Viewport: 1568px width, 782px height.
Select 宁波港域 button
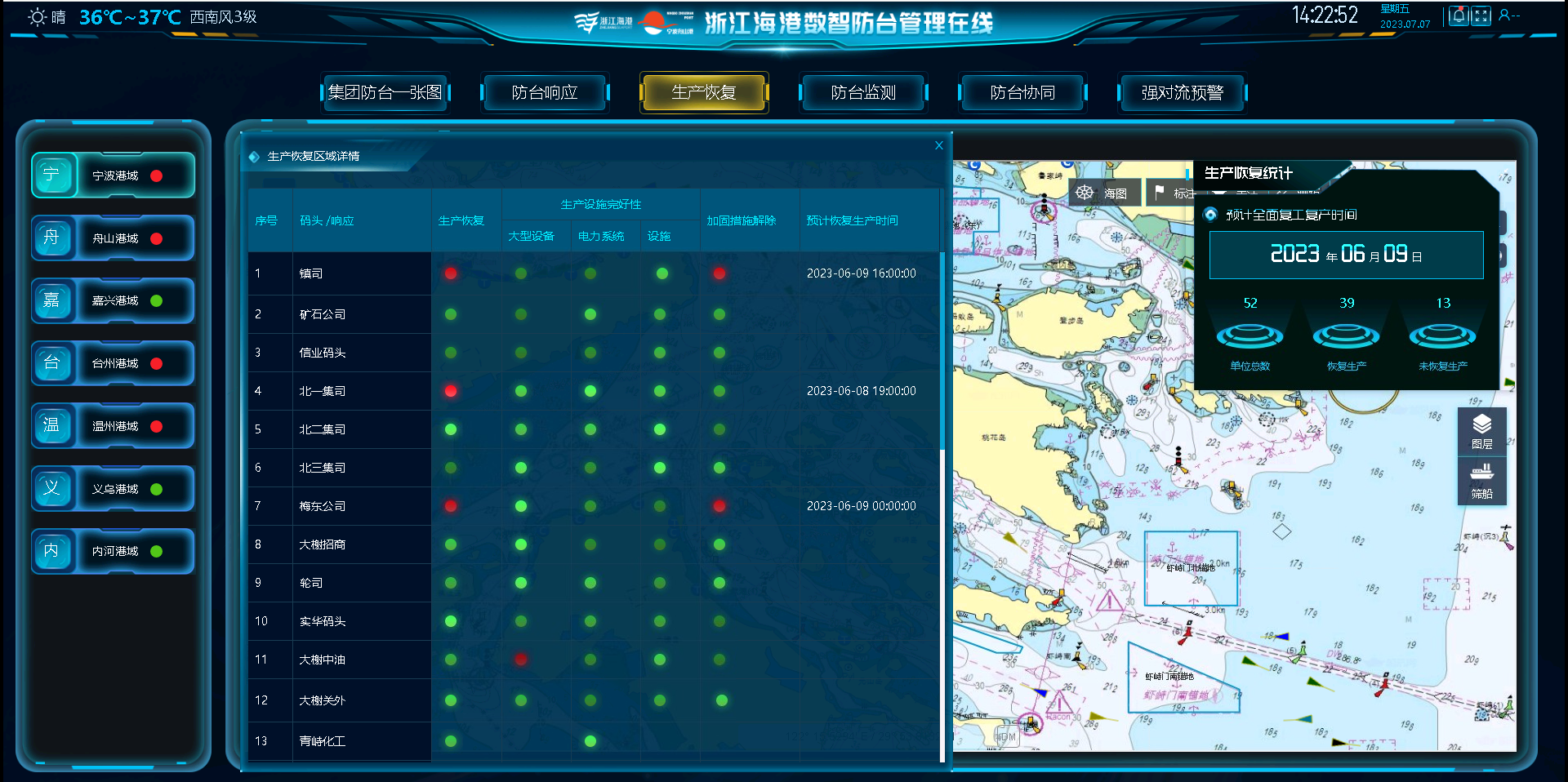tap(114, 175)
